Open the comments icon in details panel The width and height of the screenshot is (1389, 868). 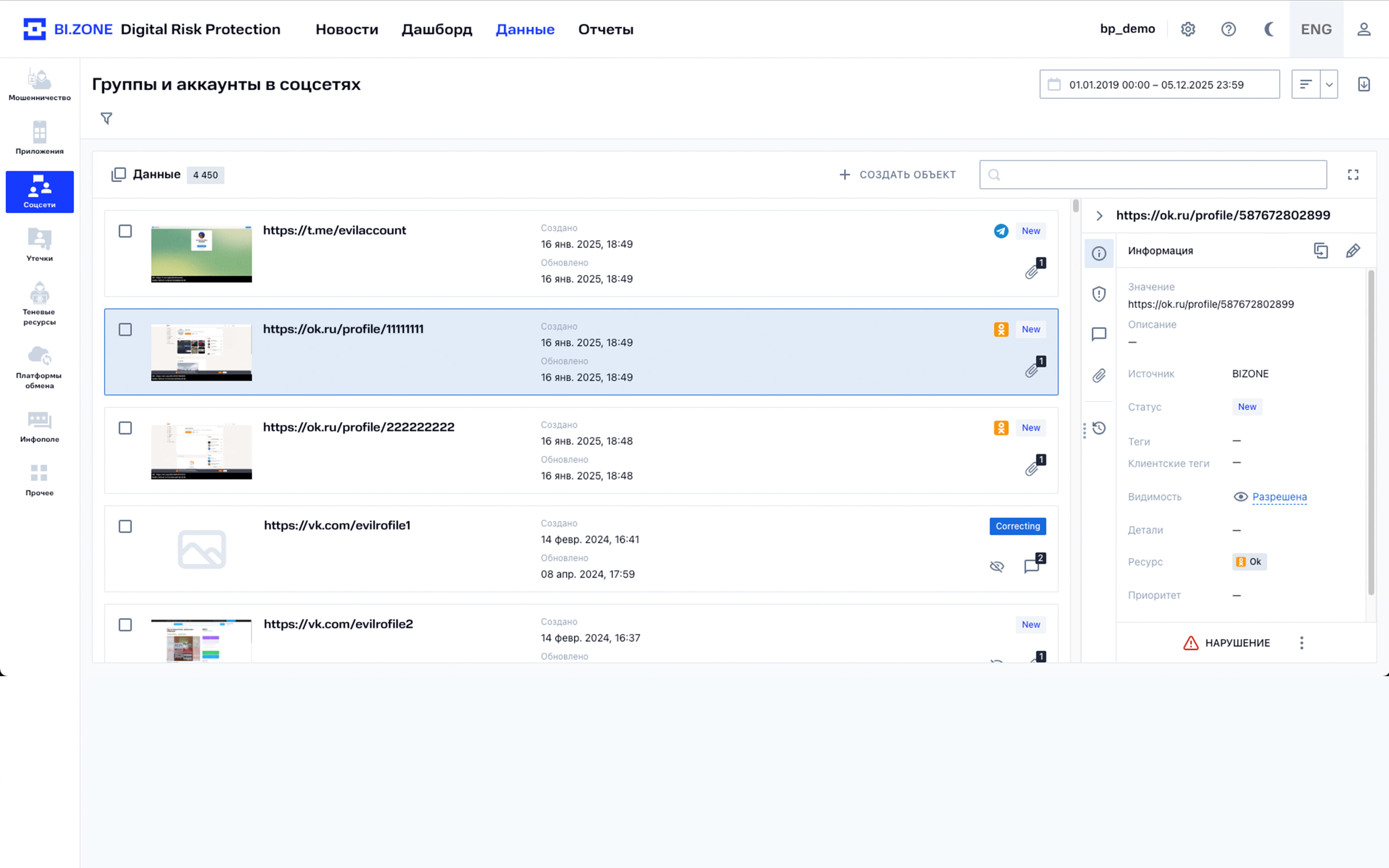coord(1098,334)
